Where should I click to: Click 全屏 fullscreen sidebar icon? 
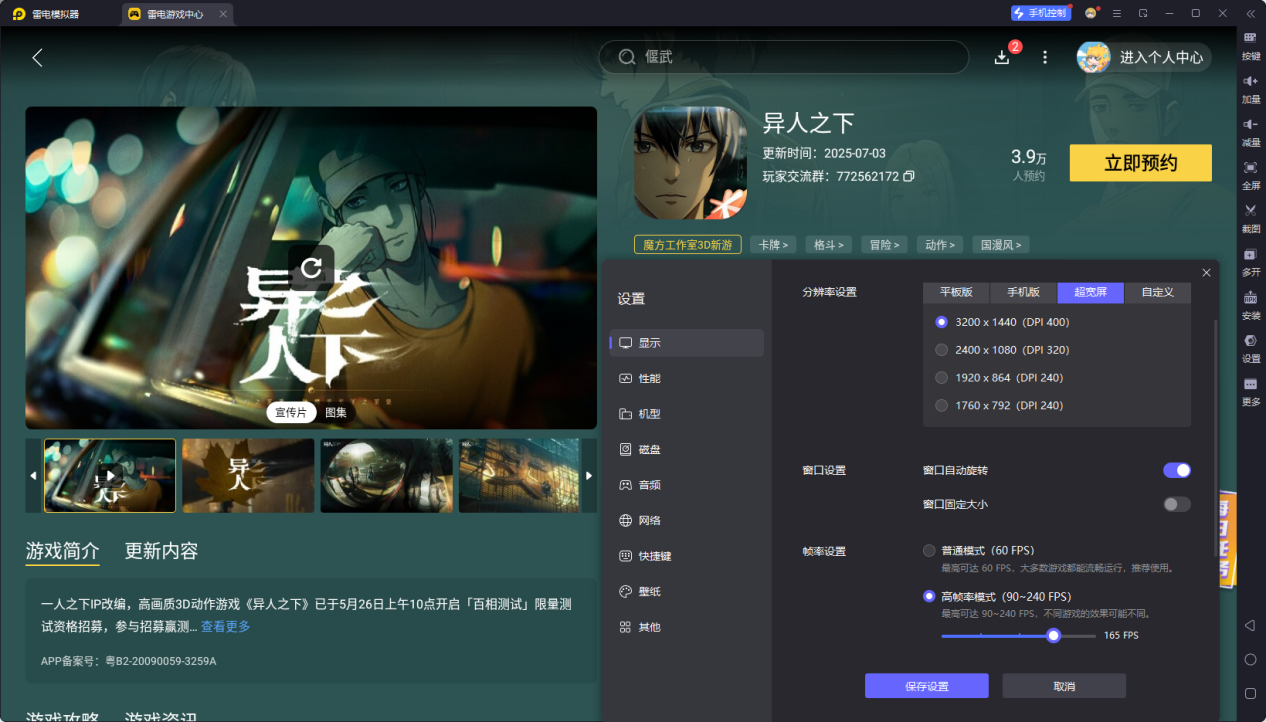pos(1250,175)
